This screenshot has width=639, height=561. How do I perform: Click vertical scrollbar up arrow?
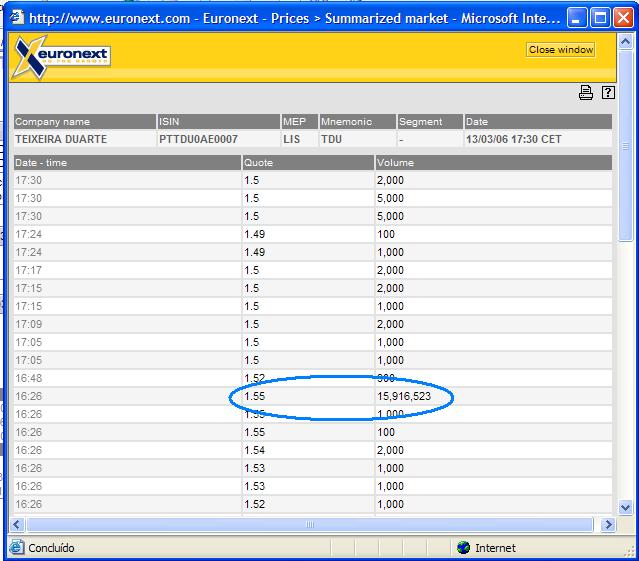pos(626,39)
